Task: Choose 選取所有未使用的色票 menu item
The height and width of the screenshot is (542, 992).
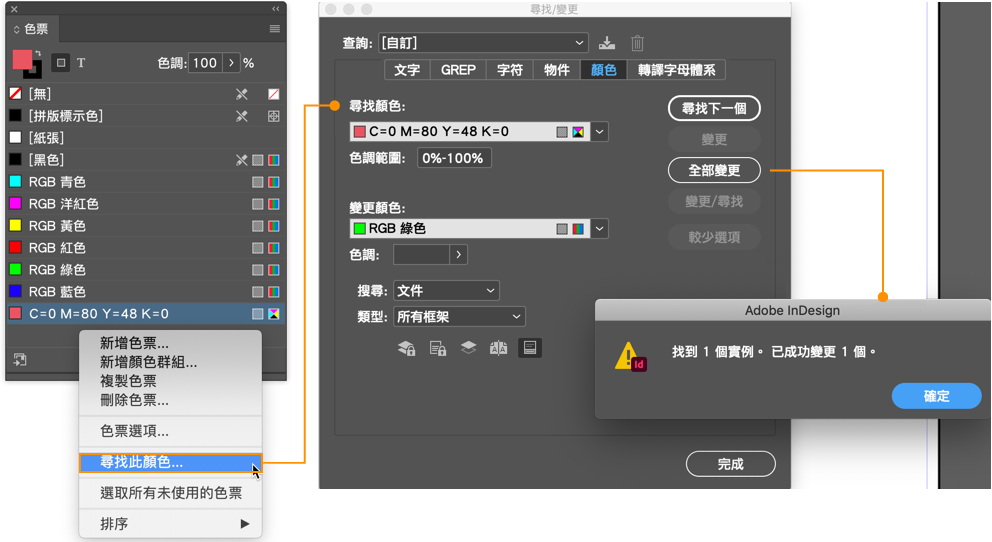Action: 170,493
